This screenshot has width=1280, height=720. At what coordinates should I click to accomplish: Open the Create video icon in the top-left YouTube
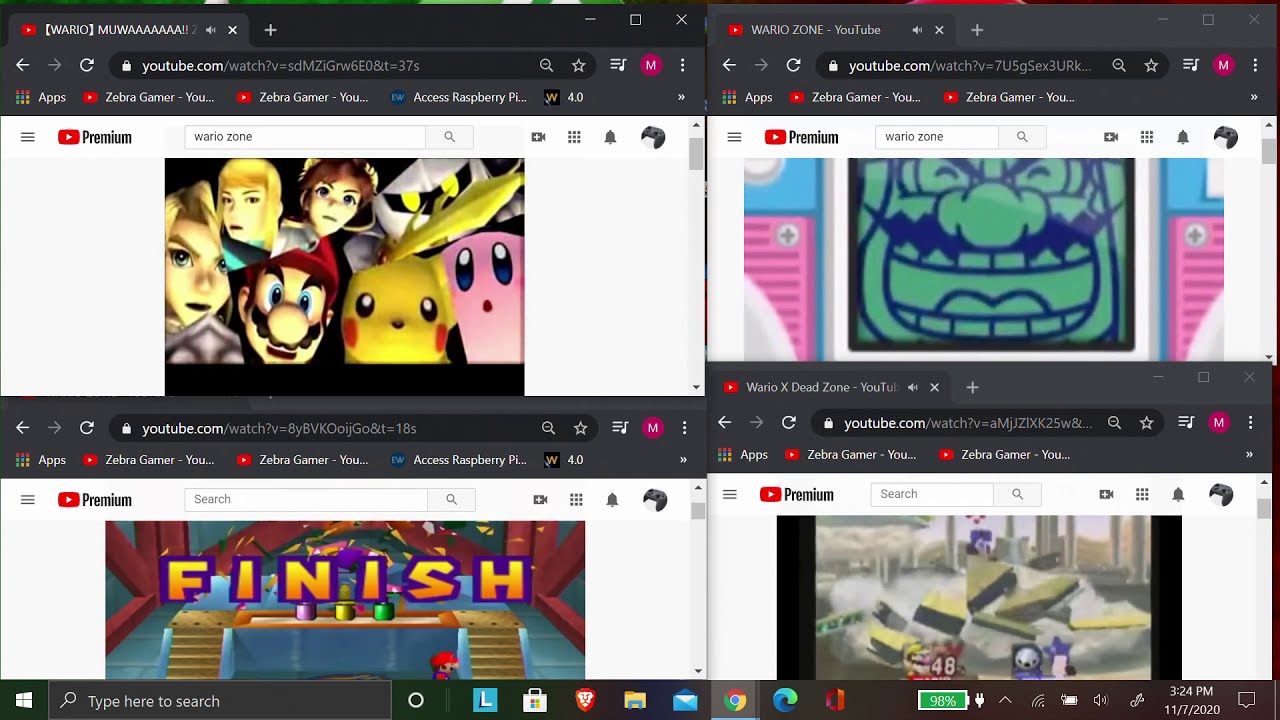point(538,137)
